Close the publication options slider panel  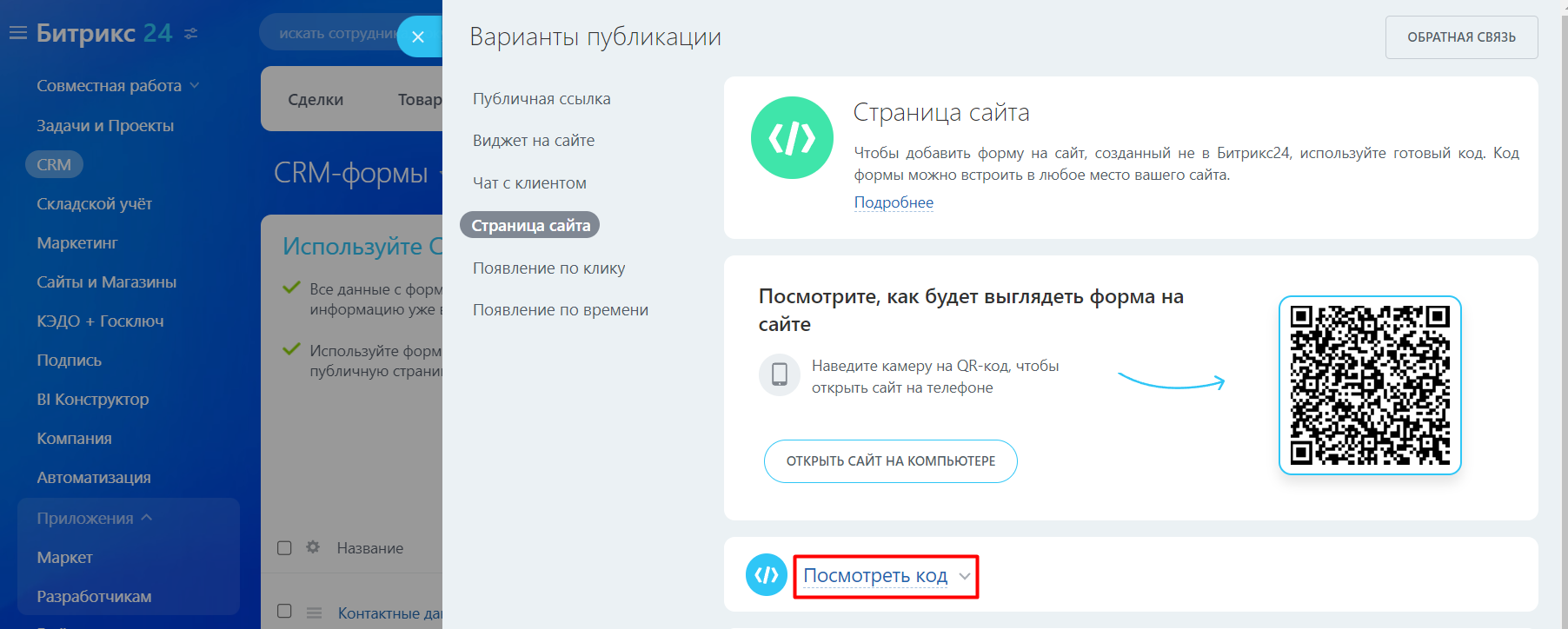(418, 36)
